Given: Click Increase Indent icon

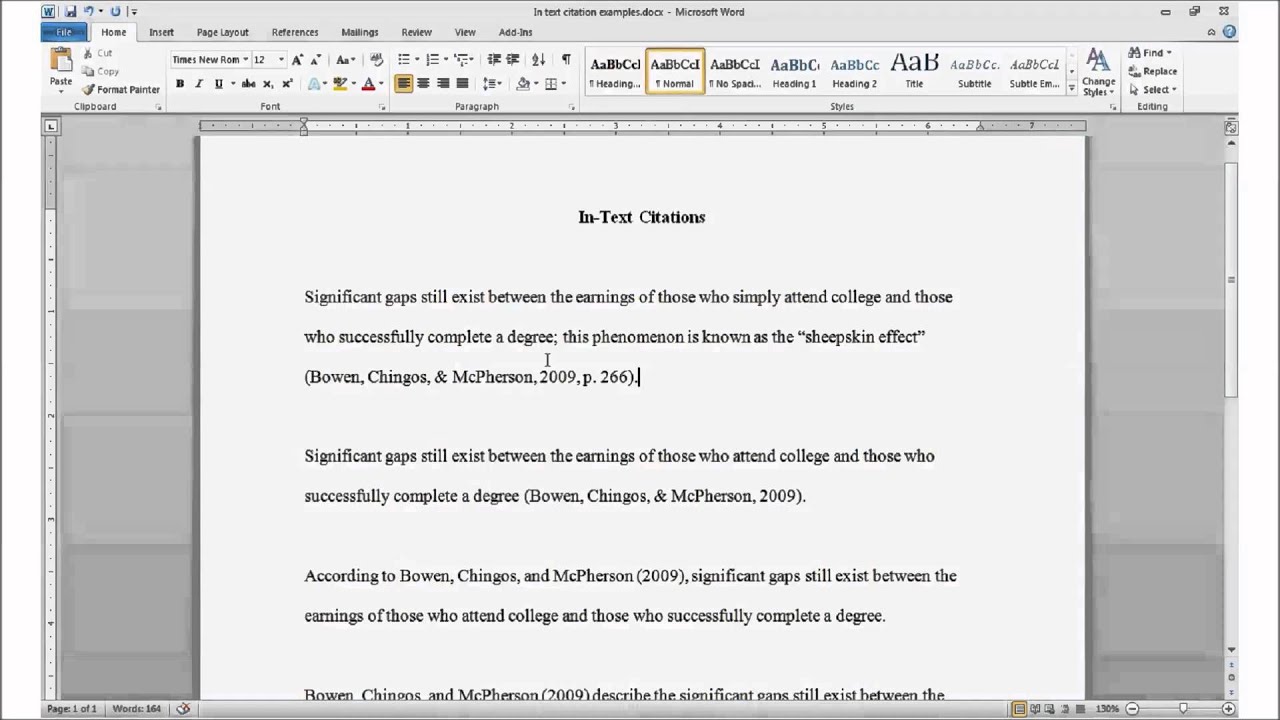Looking at the screenshot, I should pos(513,60).
